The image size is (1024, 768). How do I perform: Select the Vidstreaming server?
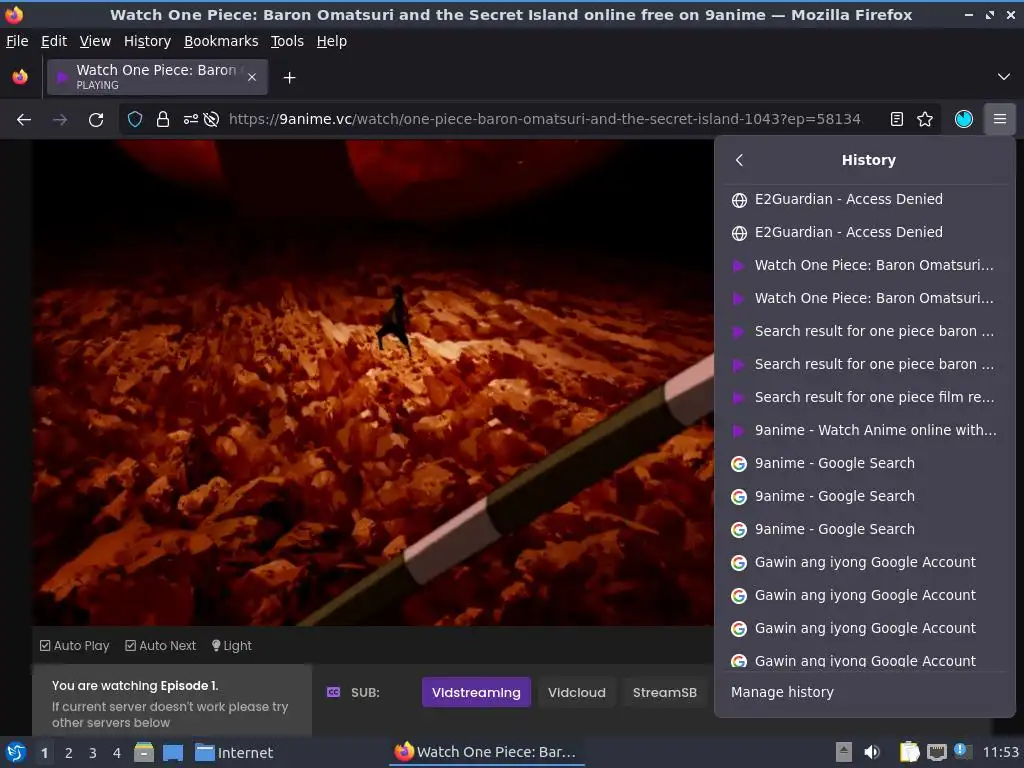click(x=476, y=692)
